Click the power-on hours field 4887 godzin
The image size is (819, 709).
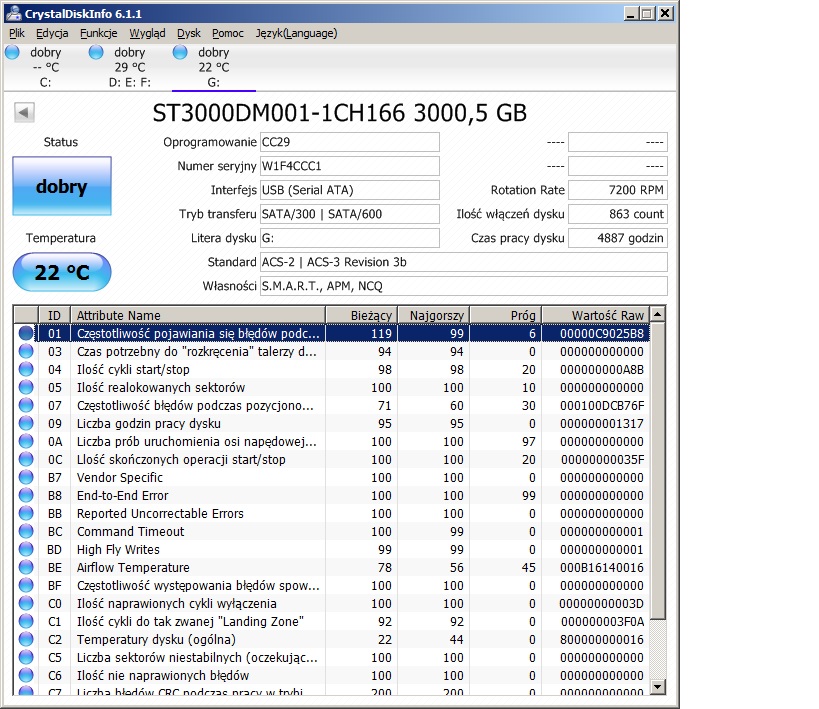(617, 238)
